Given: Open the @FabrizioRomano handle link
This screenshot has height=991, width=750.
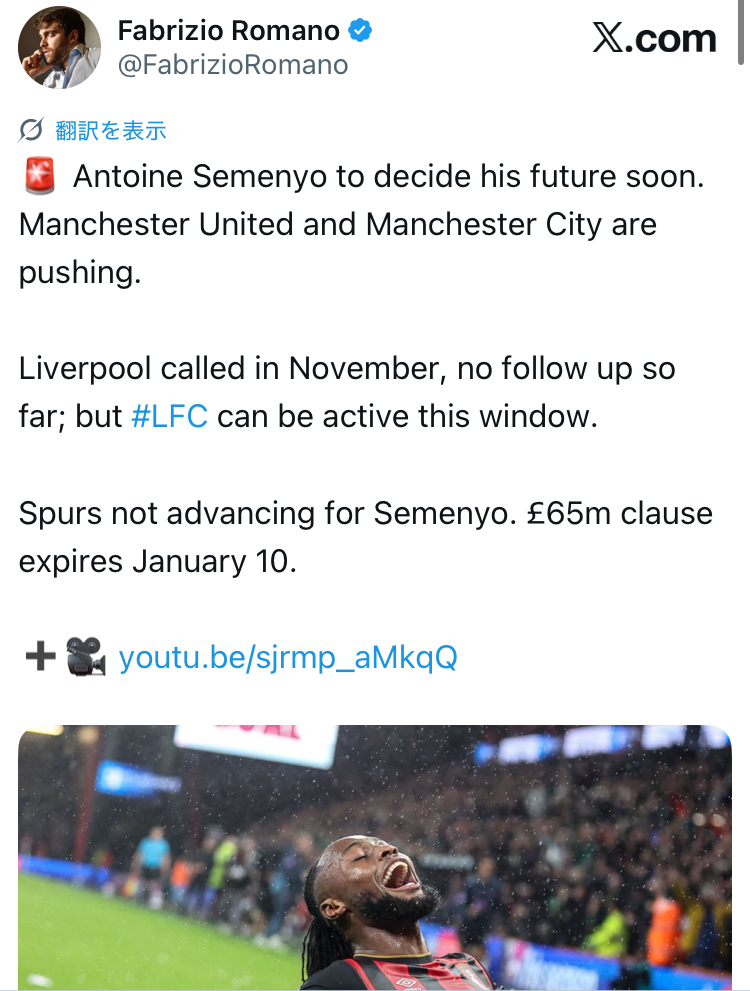Looking at the screenshot, I should [233, 66].
